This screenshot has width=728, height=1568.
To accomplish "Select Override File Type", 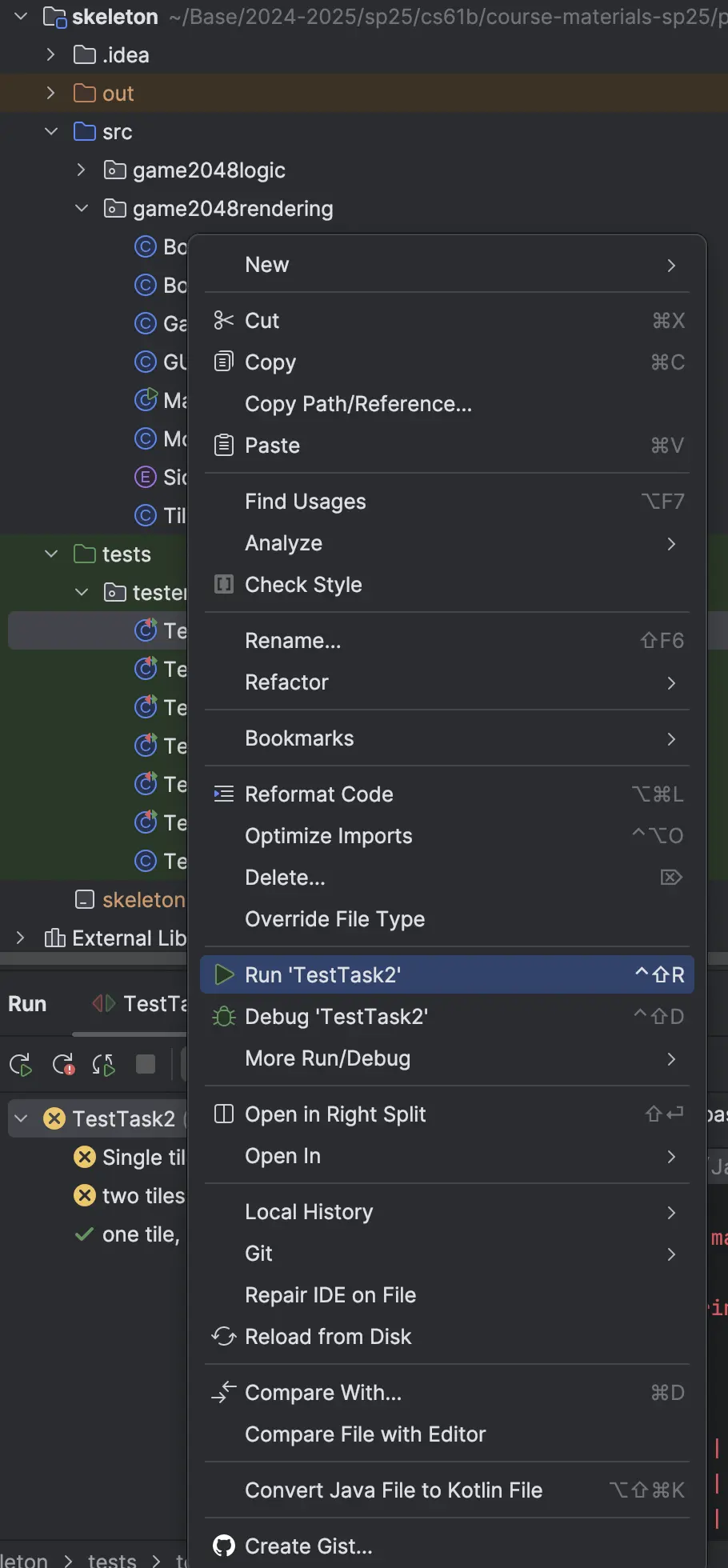I will coord(447,918).
